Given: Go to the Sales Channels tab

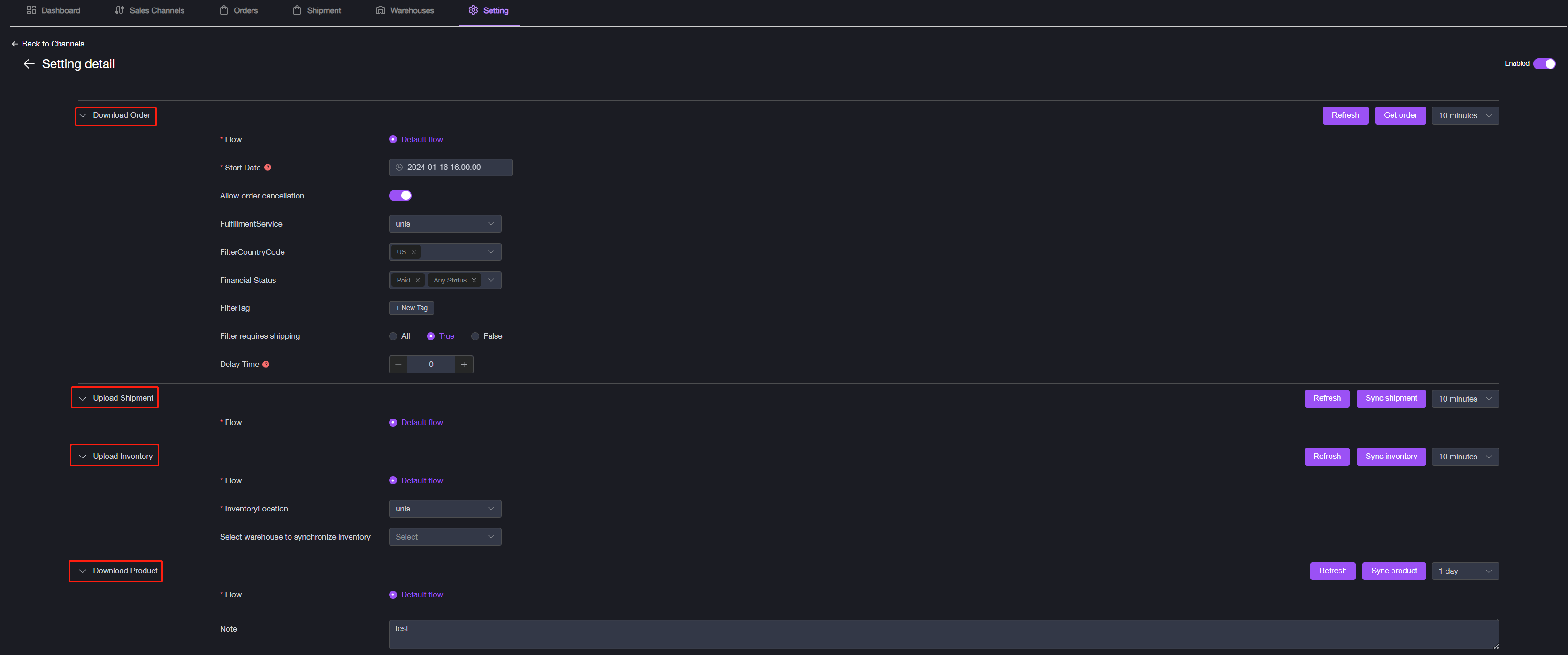Looking at the screenshot, I should click(x=150, y=10).
